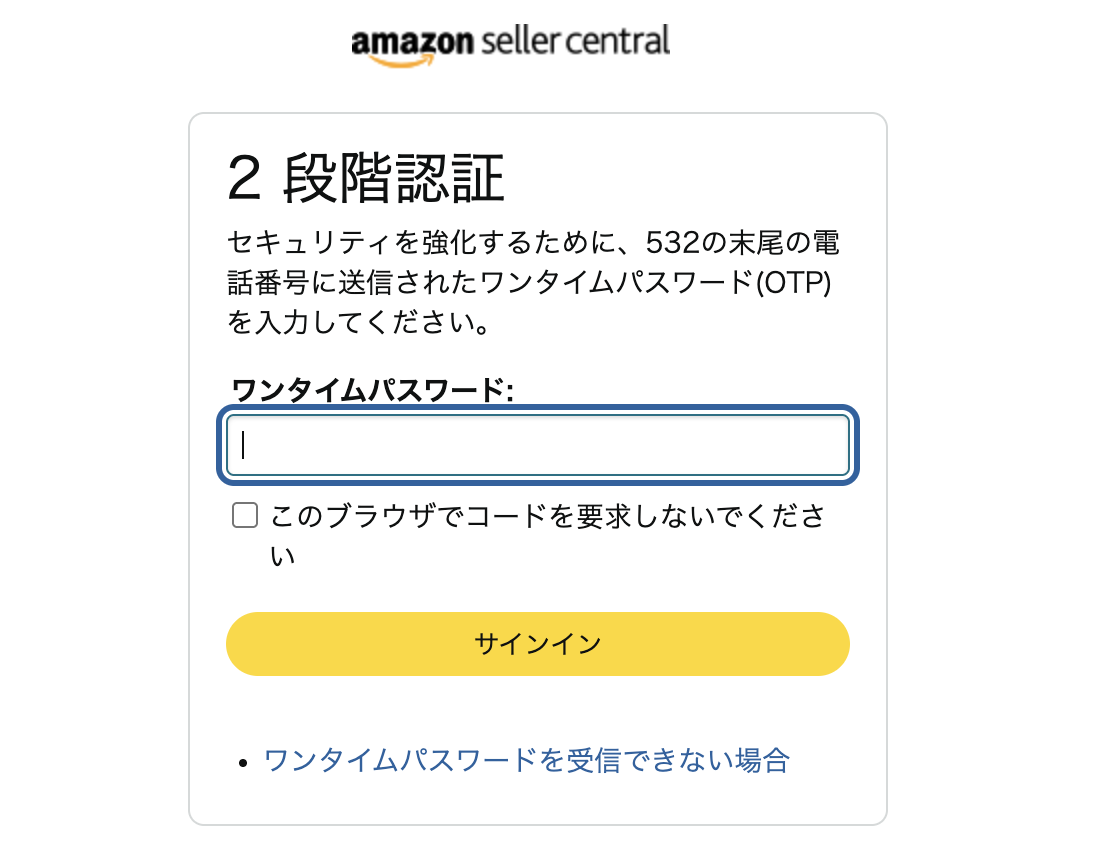The height and width of the screenshot is (864, 1110).
Task: Click the を入力してください。 line of the description
Action: (x=358, y=323)
